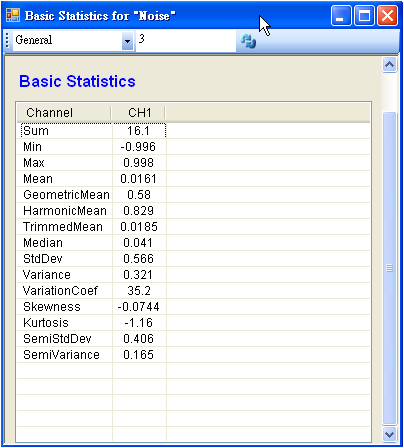Image resolution: width=404 pixels, height=448 pixels.
Task: Click the CH1 column header
Action: 138,113
